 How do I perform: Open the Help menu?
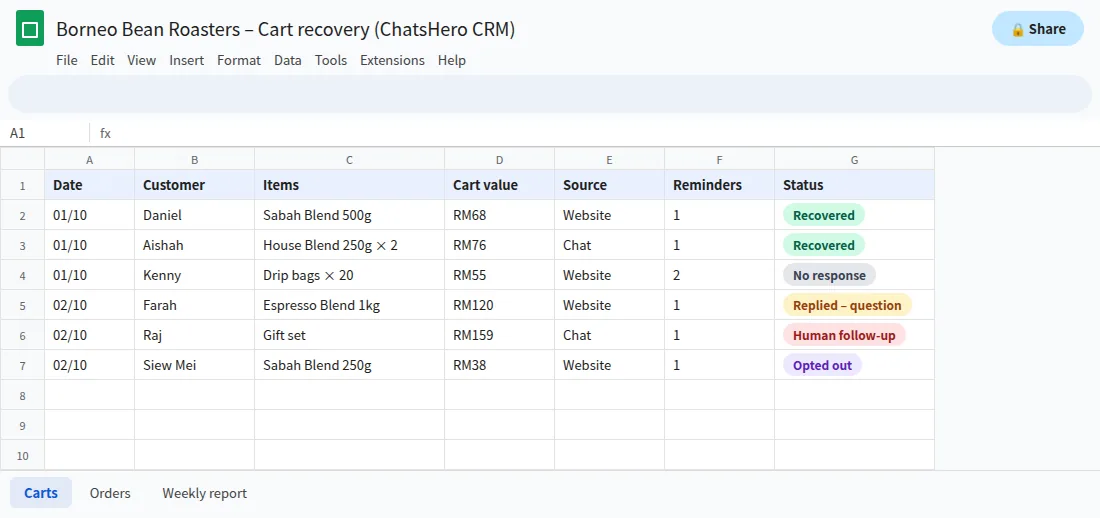point(452,60)
